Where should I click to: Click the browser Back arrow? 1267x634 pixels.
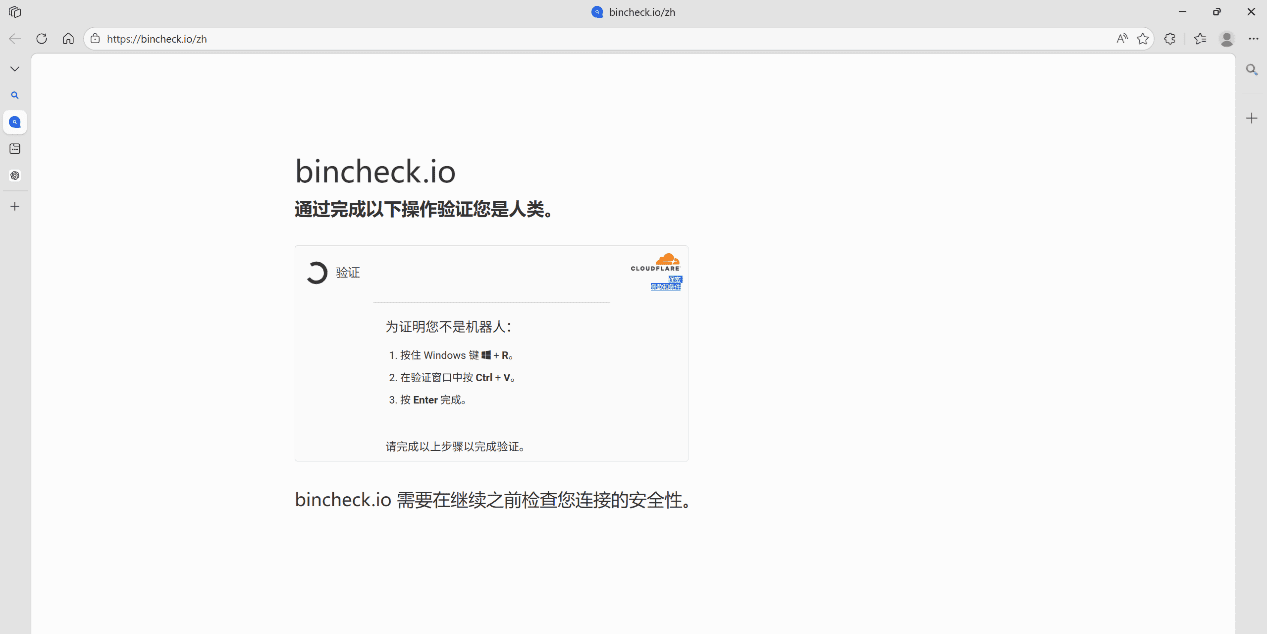(15, 39)
